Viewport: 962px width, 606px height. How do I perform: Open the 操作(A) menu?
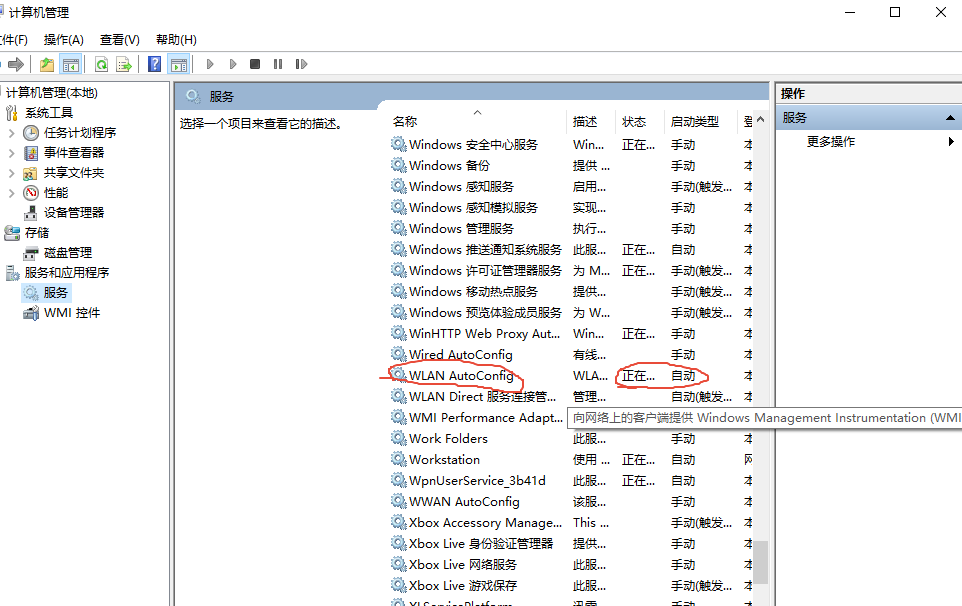(x=64, y=40)
